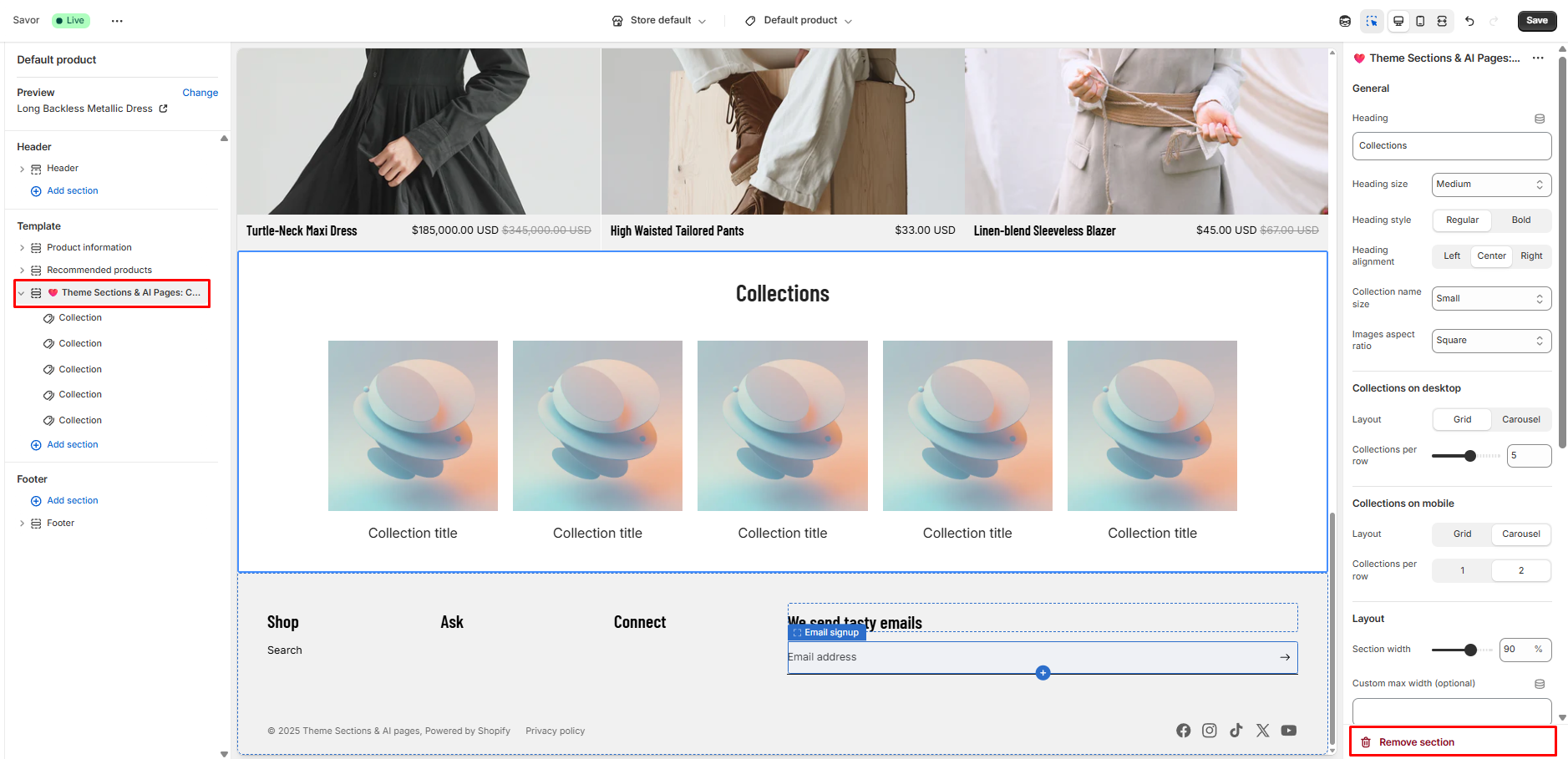Open preview product in new tab icon

[164, 109]
